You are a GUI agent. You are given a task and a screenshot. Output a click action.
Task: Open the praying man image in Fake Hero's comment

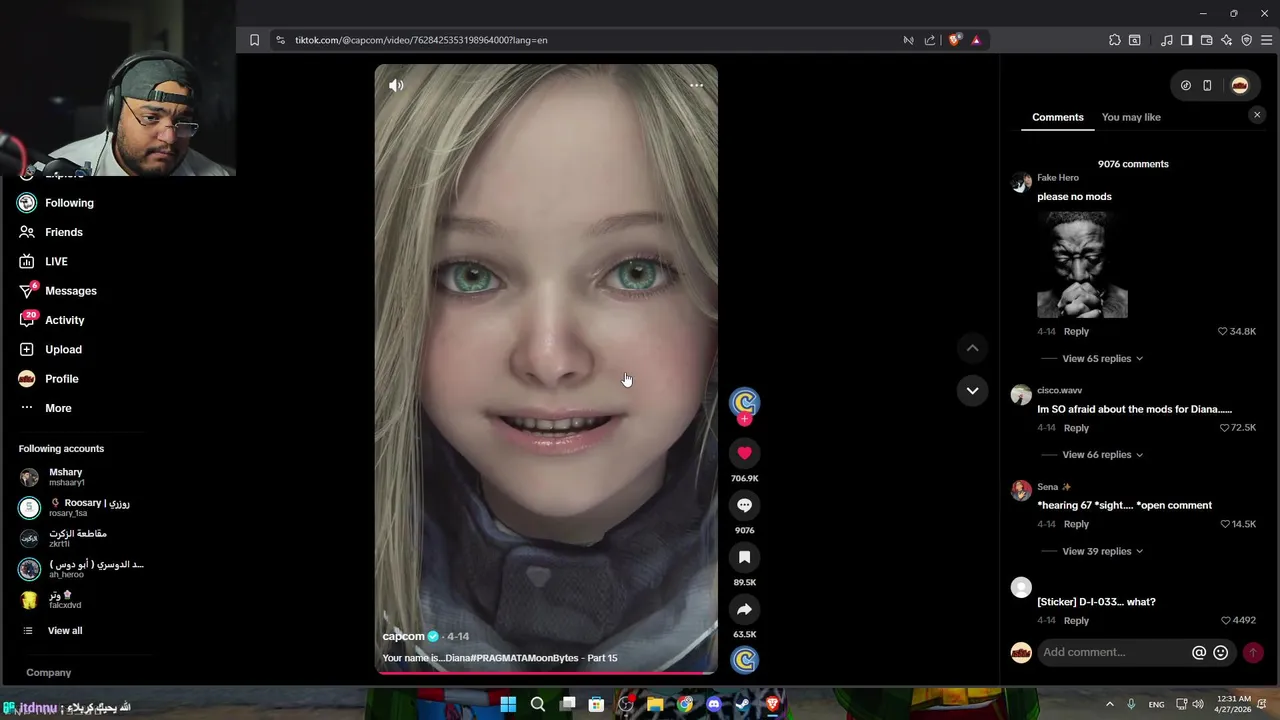click(x=1082, y=263)
